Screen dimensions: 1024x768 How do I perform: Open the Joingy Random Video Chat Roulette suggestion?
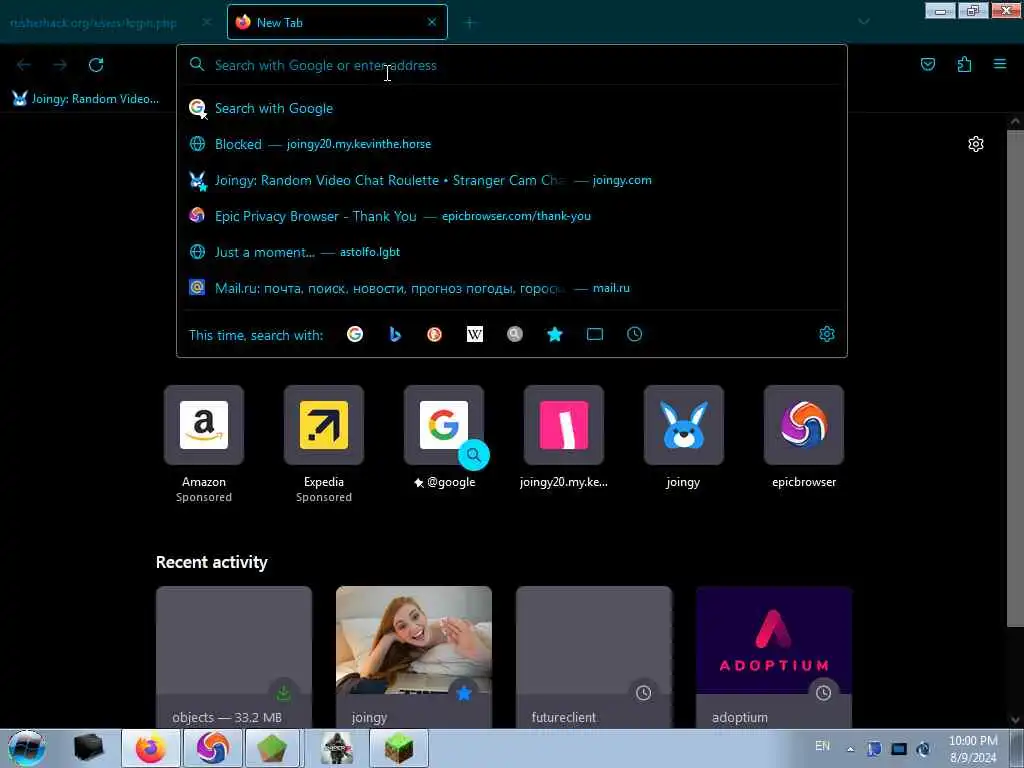point(512,180)
